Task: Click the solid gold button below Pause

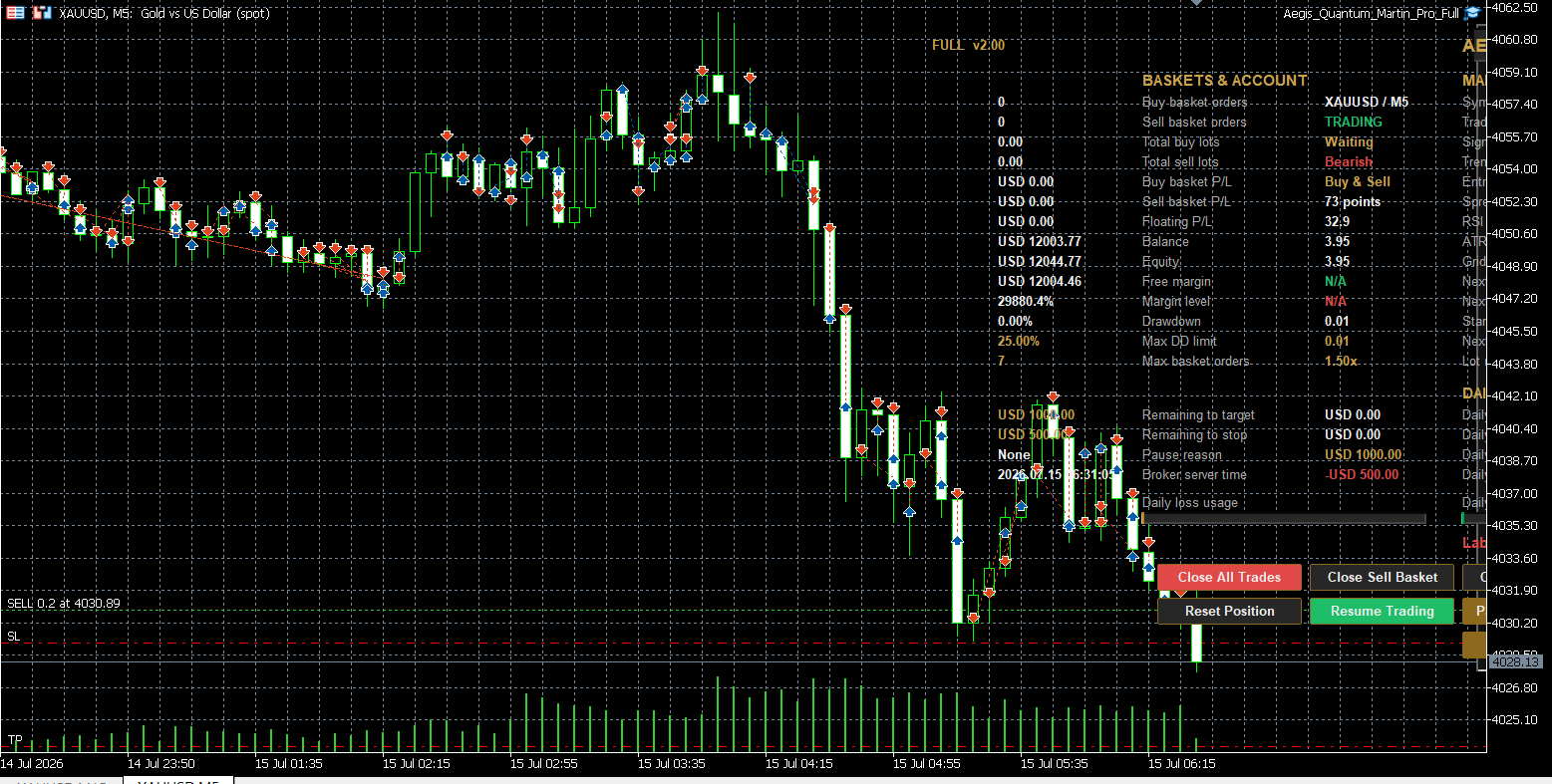Action: tap(1474, 645)
